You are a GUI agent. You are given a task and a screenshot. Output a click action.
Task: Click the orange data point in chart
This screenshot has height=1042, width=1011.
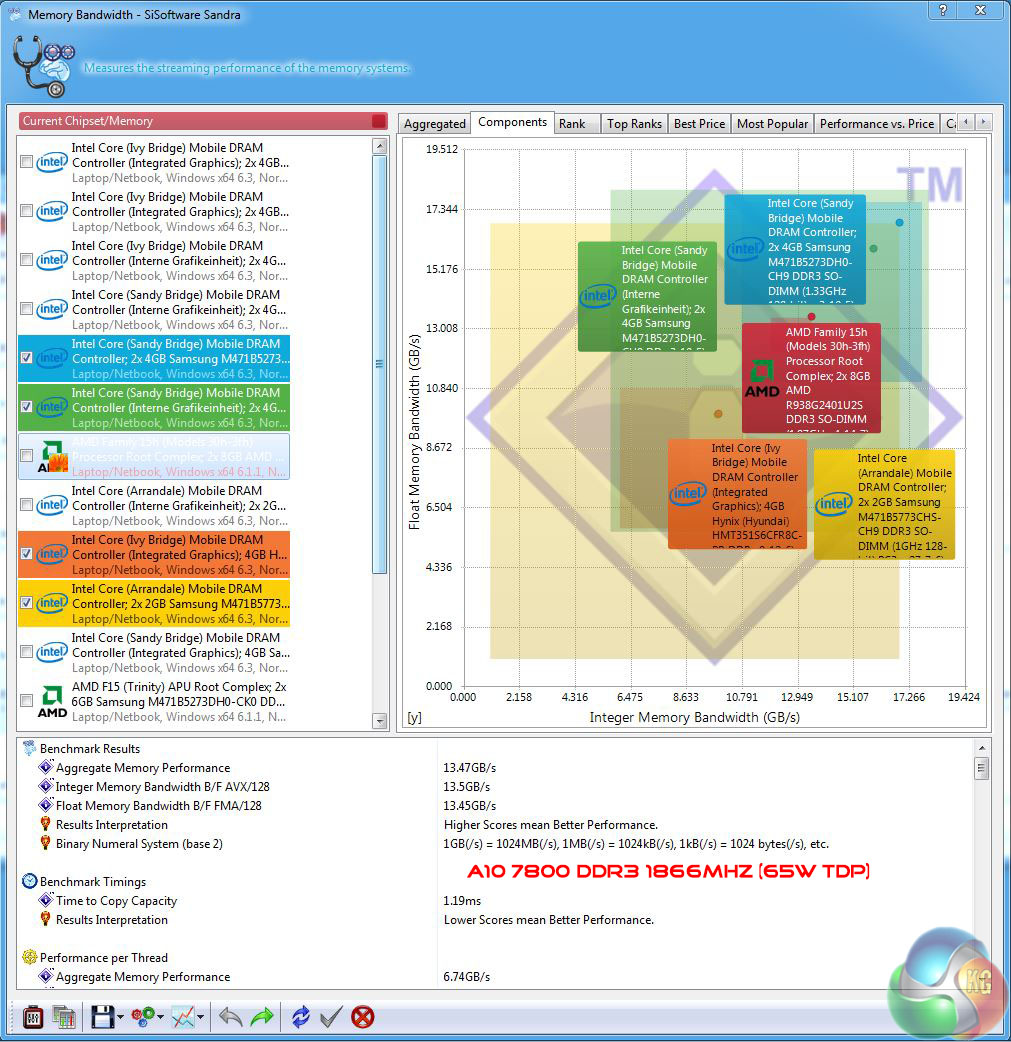click(718, 414)
